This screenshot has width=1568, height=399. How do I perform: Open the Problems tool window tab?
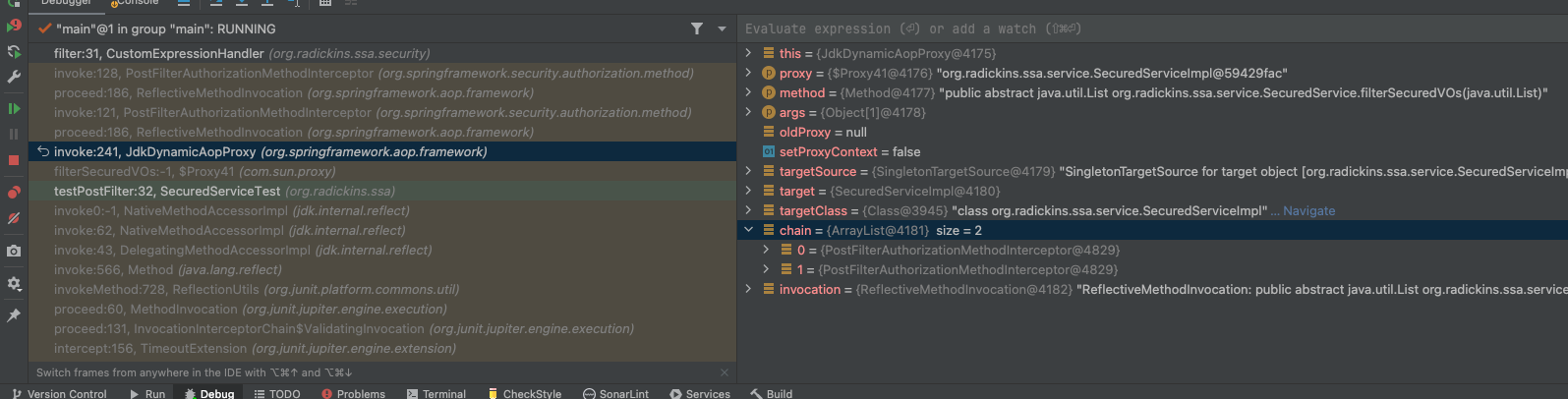coord(353,393)
